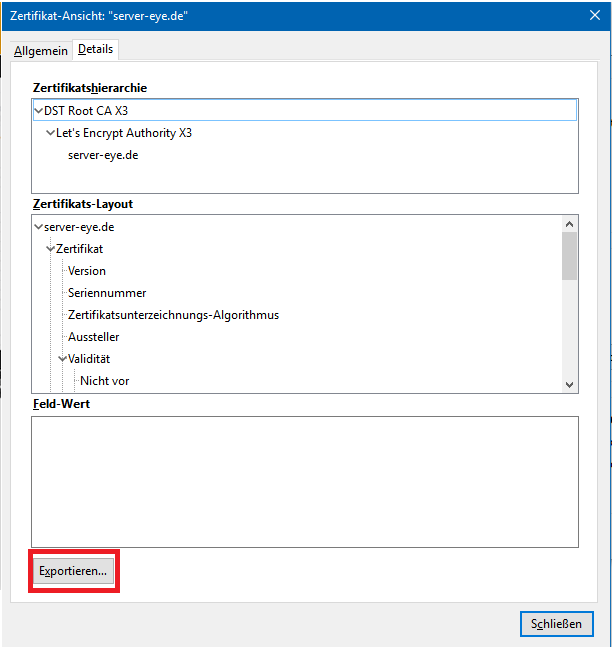The width and height of the screenshot is (614, 647).
Task: Click the layout list scrollbar thumb
Action: point(569,256)
